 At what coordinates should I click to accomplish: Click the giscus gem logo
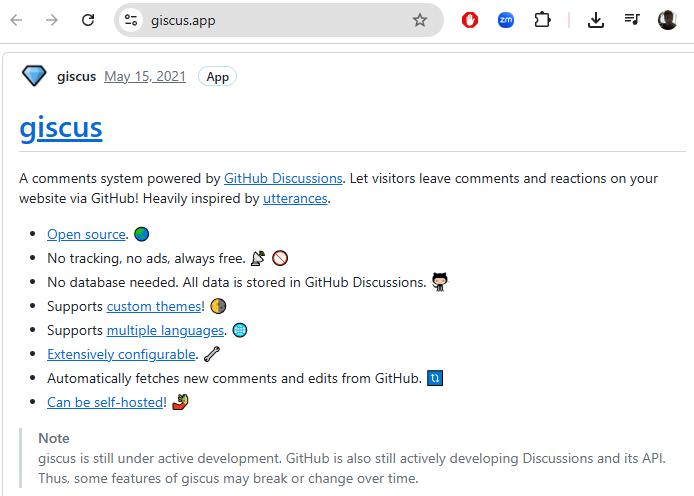(x=34, y=76)
